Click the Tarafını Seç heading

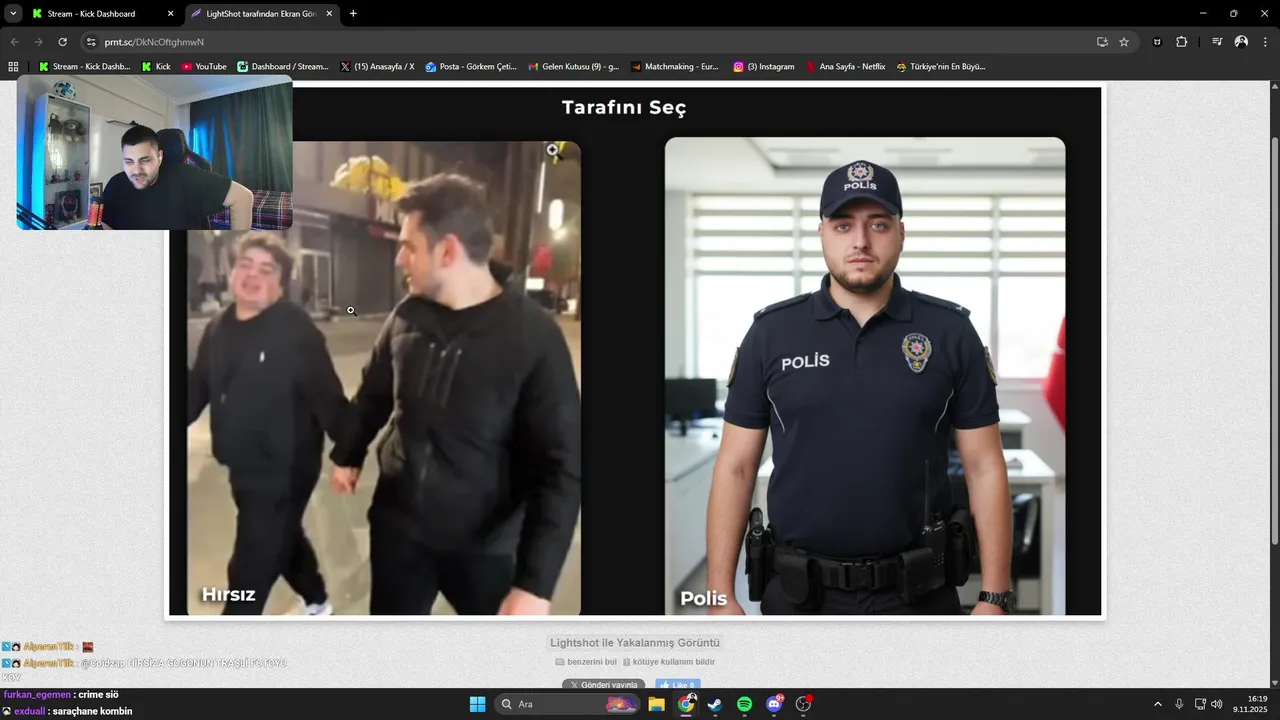click(624, 108)
